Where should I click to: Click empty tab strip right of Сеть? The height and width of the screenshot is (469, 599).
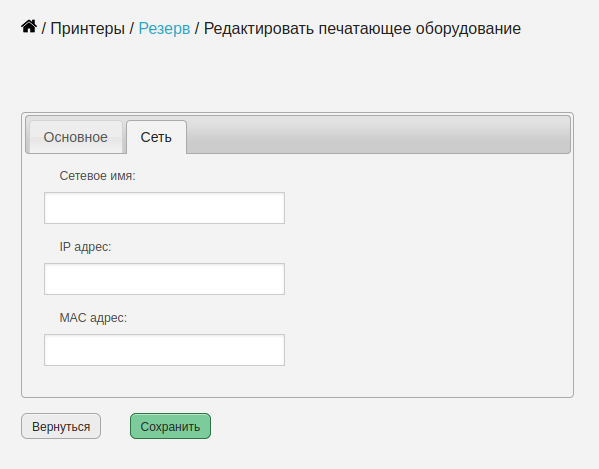(378, 135)
